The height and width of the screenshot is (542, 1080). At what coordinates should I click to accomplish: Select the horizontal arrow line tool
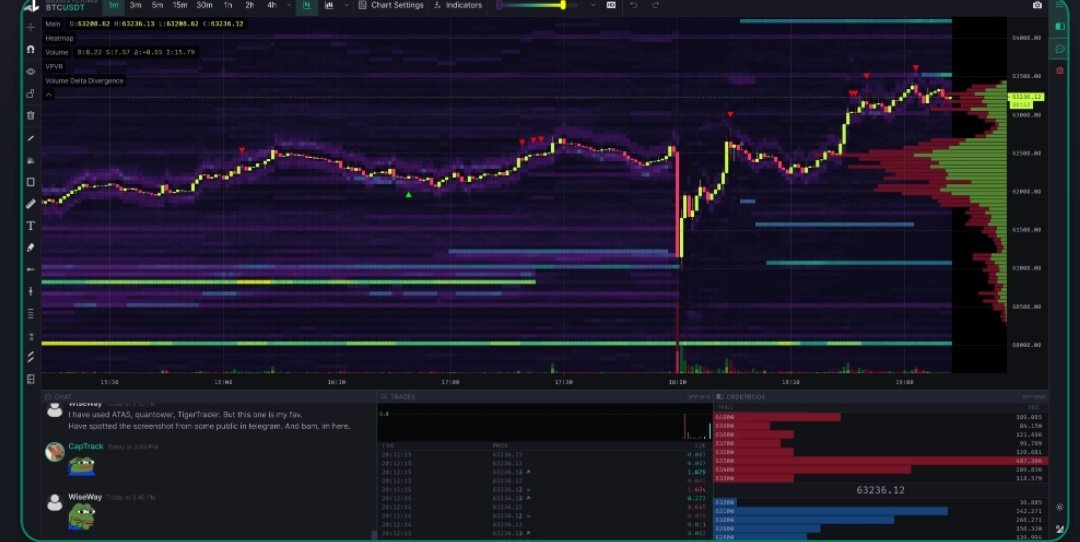click(x=30, y=269)
